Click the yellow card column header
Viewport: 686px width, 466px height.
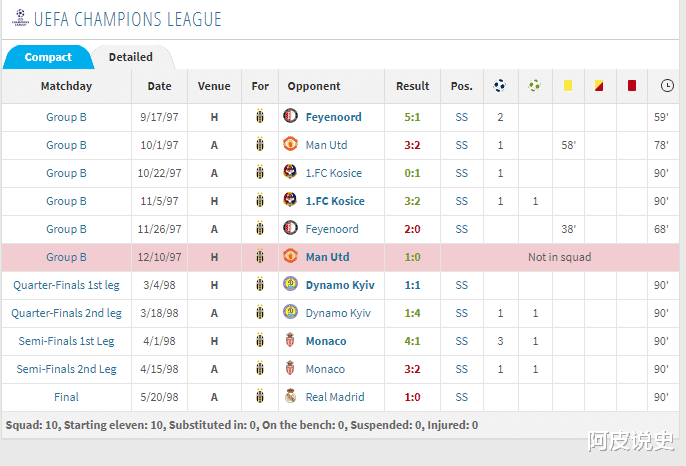click(567, 86)
